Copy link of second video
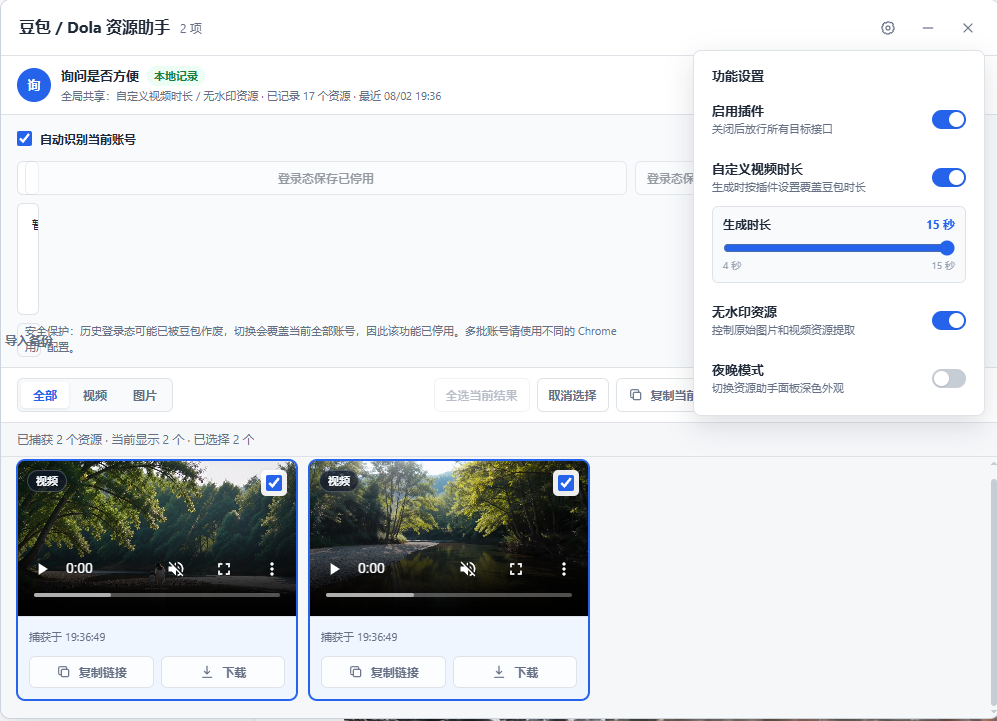The image size is (997, 721). pyautogui.click(x=383, y=672)
